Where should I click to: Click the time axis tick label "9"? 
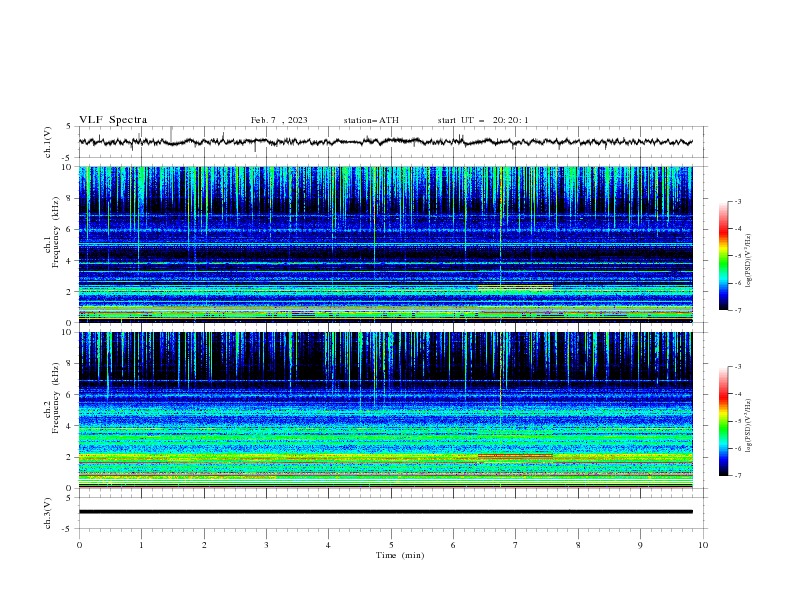640,545
